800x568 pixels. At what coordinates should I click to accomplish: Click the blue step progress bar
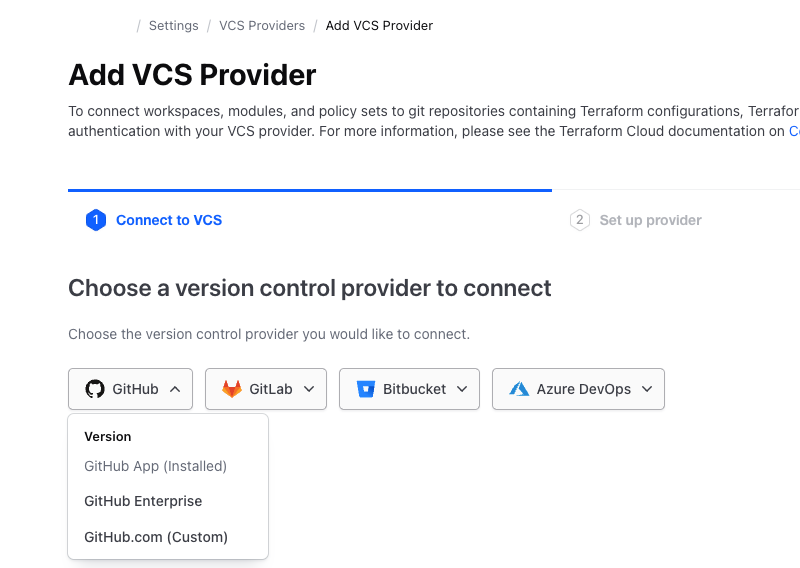(x=310, y=190)
